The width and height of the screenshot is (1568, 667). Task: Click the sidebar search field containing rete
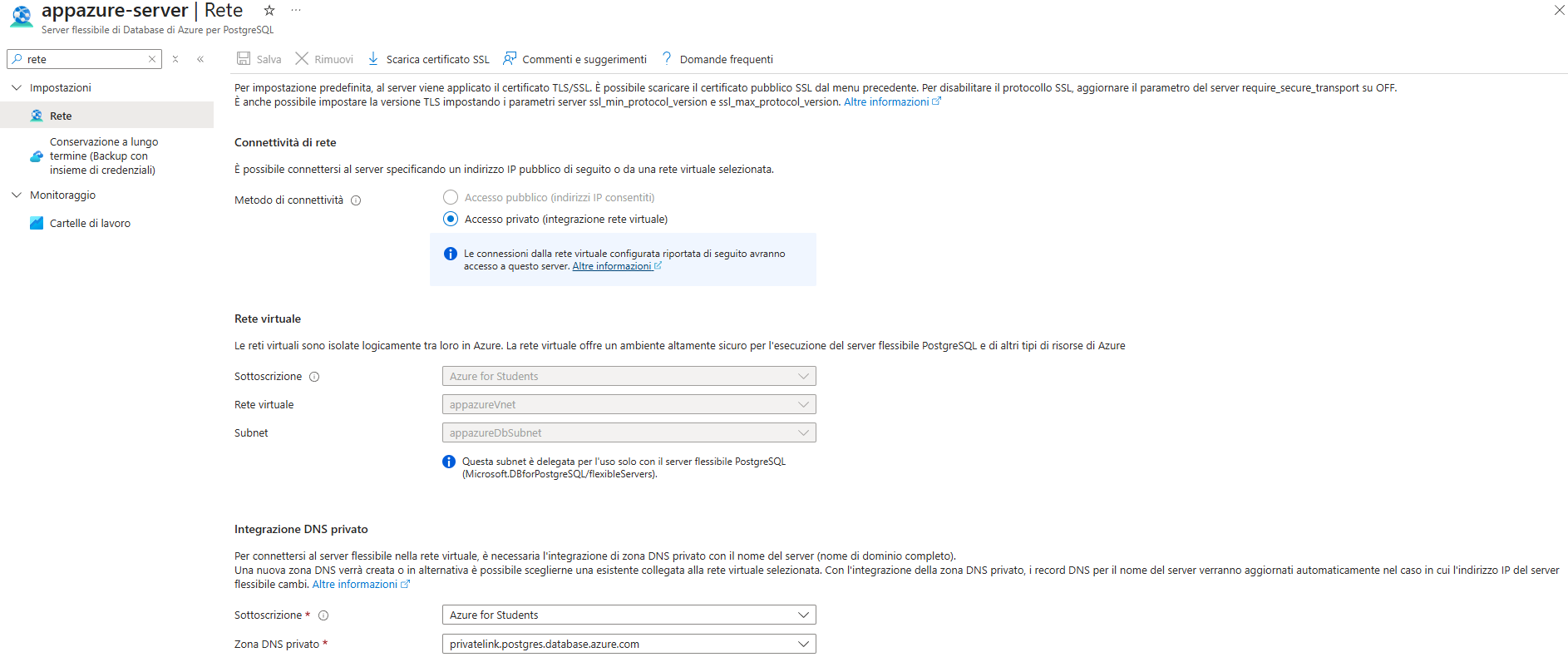(x=83, y=59)
